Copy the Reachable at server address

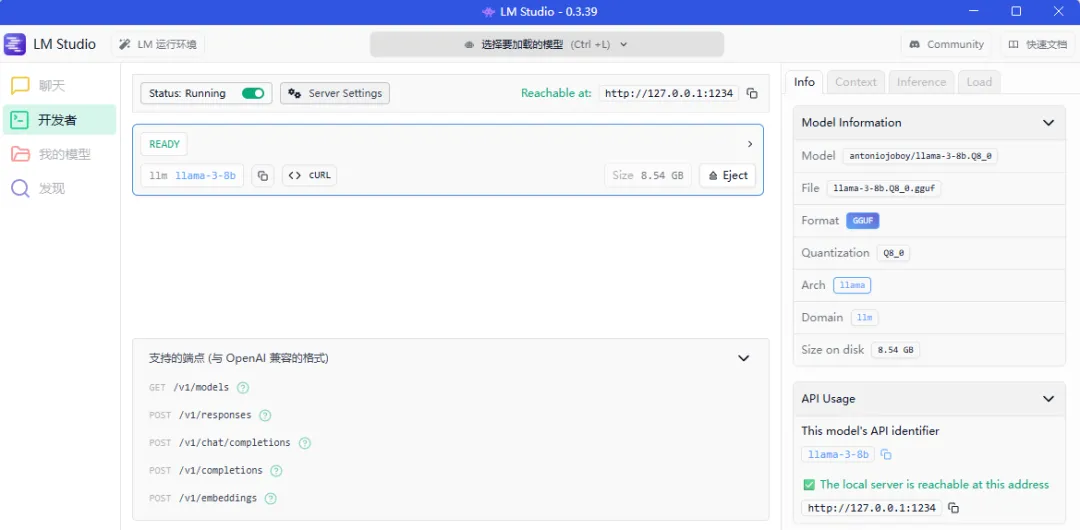pos(752,93)
